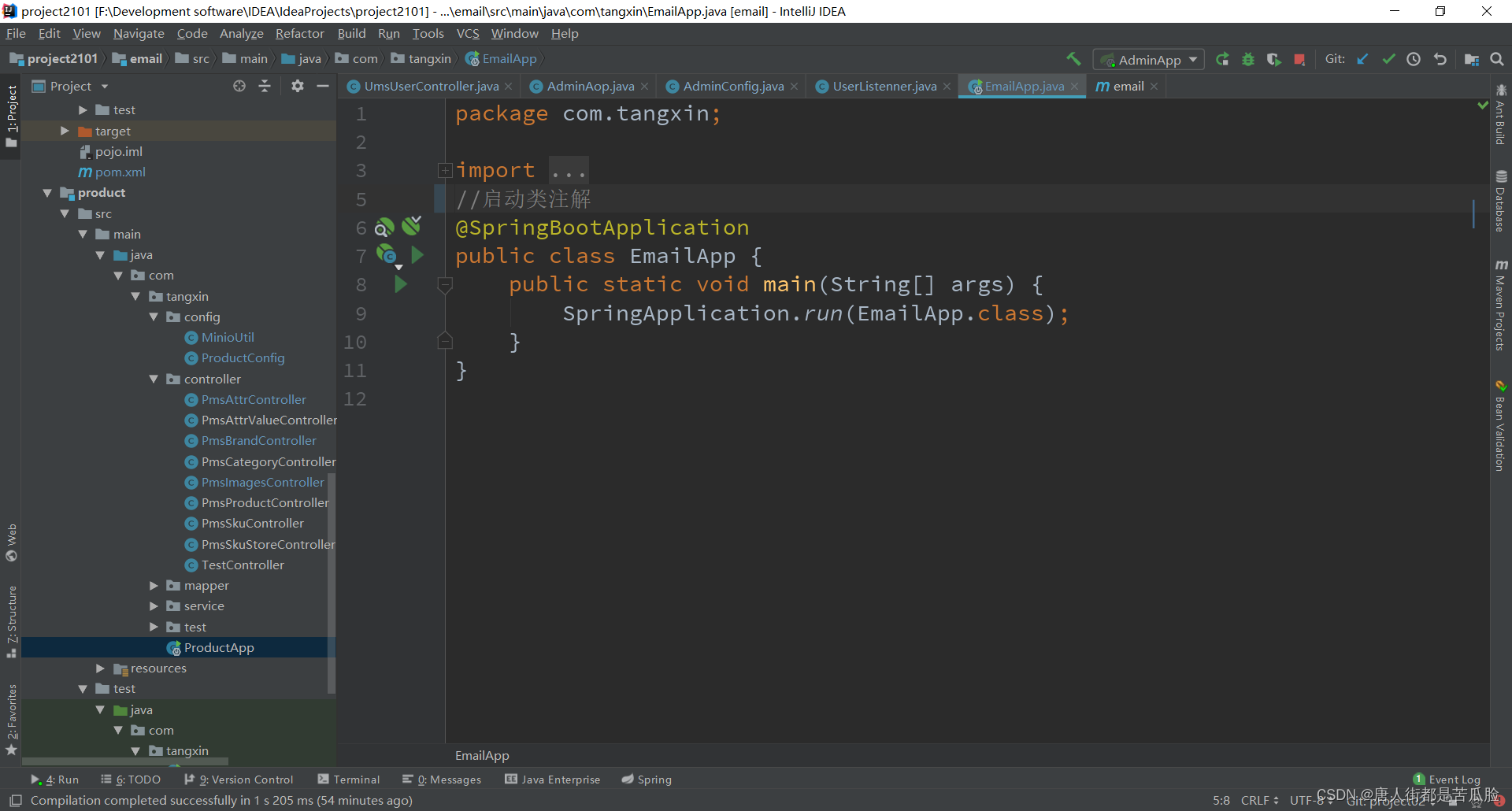
Task: Expand the resources folder
Action: (100, 668)
